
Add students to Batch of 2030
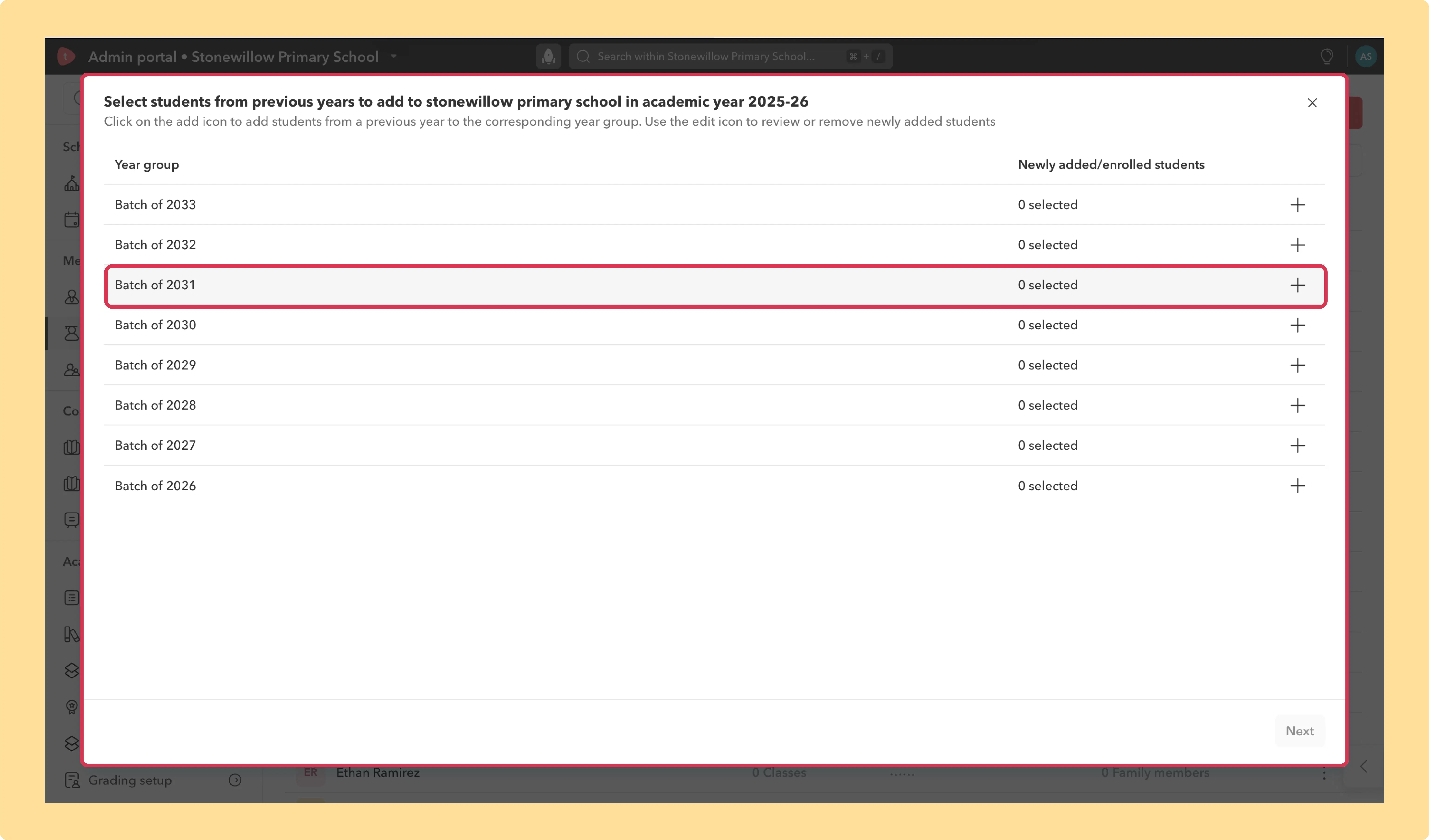click(x=1297, y=325)
